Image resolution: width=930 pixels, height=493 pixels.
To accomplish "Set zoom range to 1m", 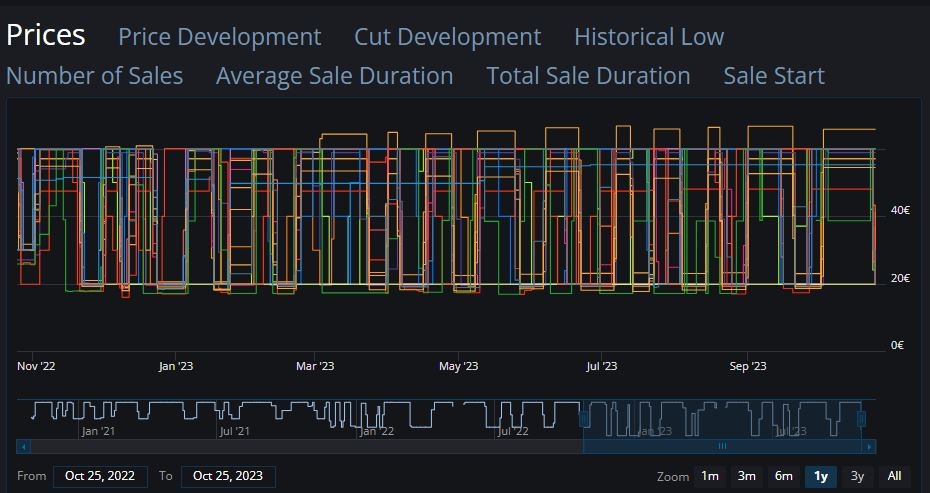I will coord(709,476).
